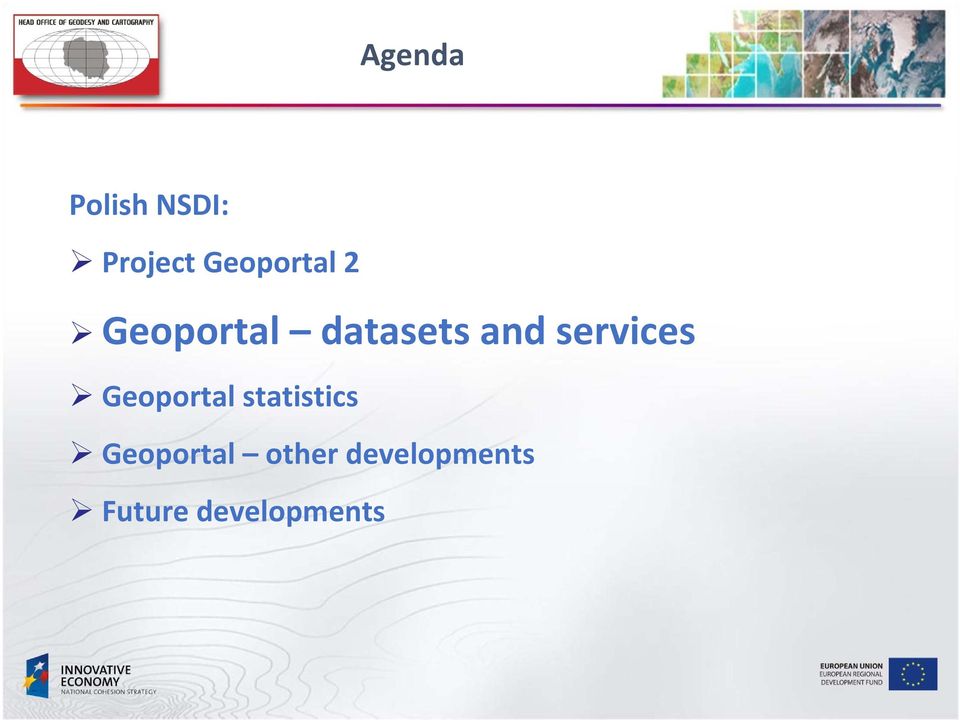Click the 'INNOVATIVE ECONOMY' footer text

[96, 676]
